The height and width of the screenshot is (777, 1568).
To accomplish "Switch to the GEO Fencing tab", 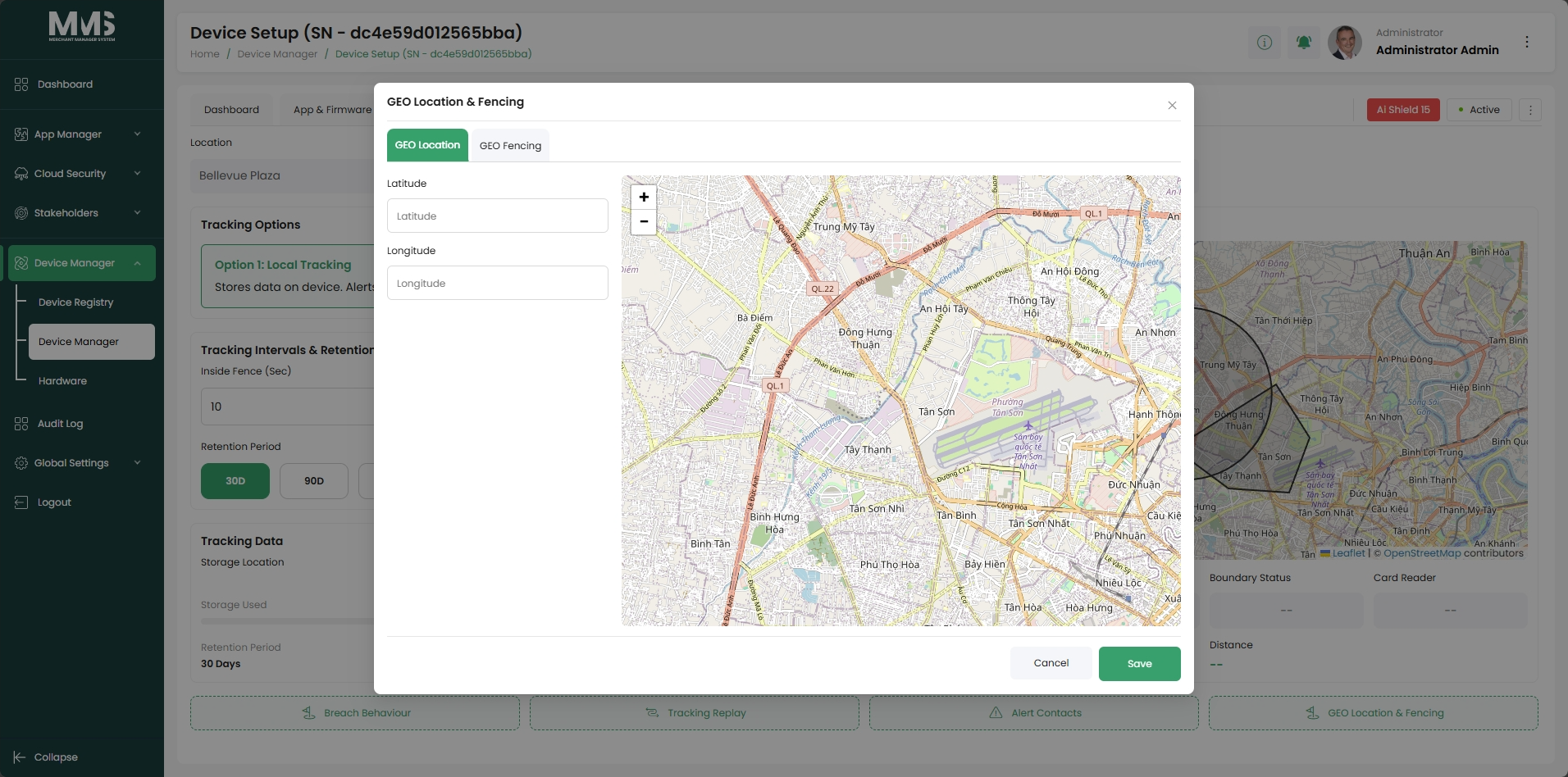I will click(510, 146).
